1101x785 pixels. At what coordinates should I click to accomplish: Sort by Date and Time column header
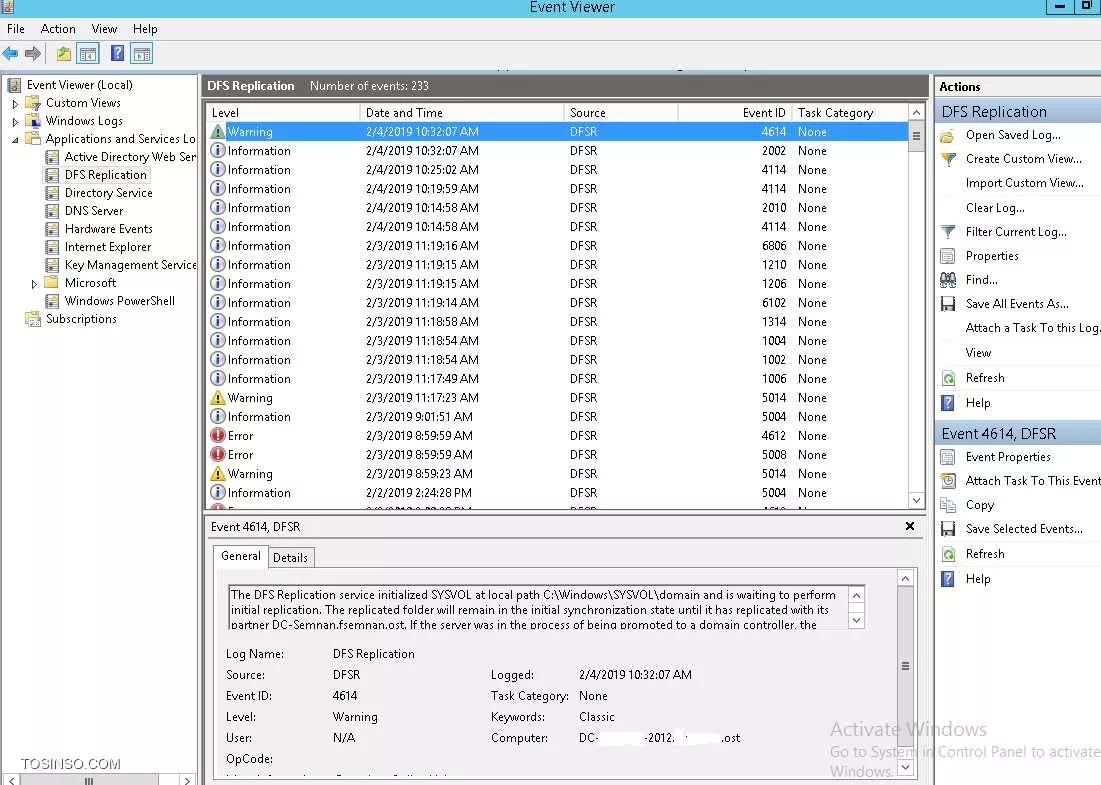click(x=461, y=113)
